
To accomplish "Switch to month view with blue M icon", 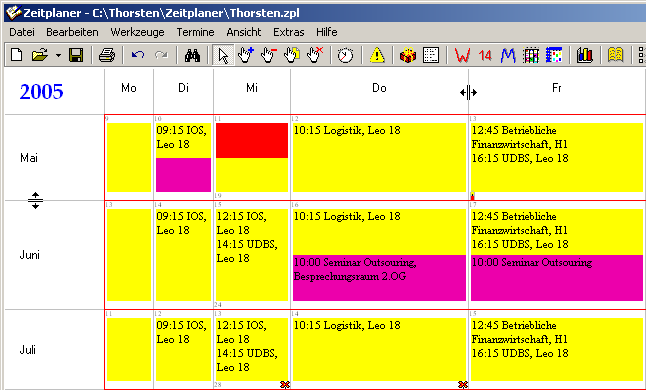I will coord(508,55).
